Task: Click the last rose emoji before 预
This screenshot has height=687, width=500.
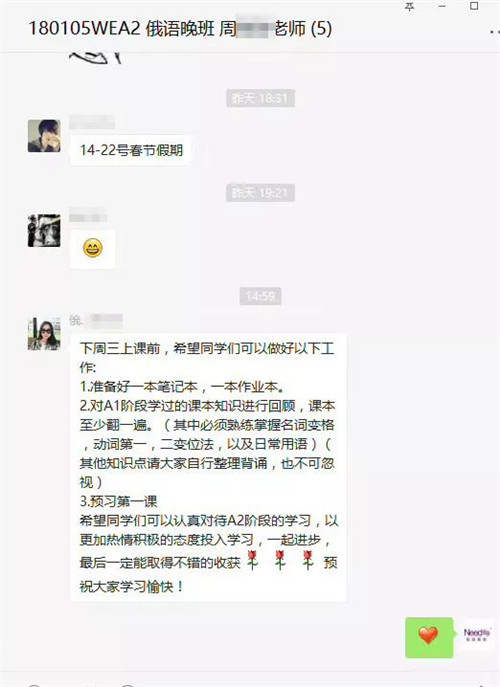Action: (308, 560)
